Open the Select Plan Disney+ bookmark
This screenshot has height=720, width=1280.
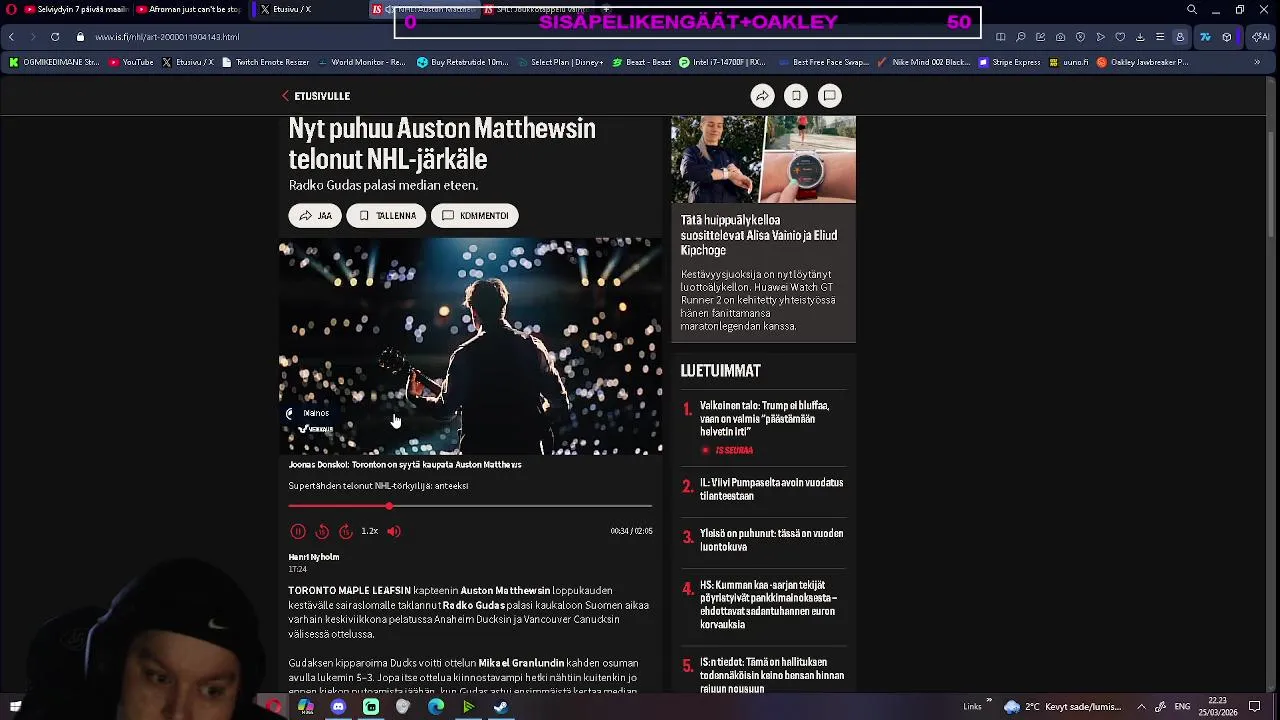[560, 62]
